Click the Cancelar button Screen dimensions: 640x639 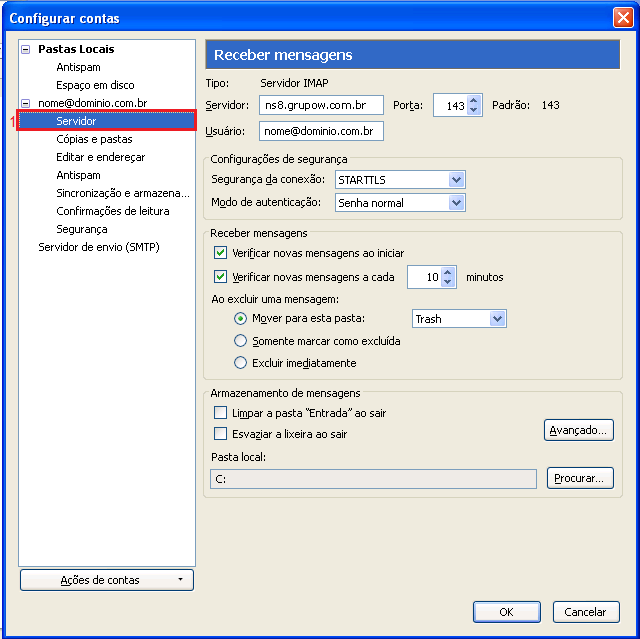586,612
